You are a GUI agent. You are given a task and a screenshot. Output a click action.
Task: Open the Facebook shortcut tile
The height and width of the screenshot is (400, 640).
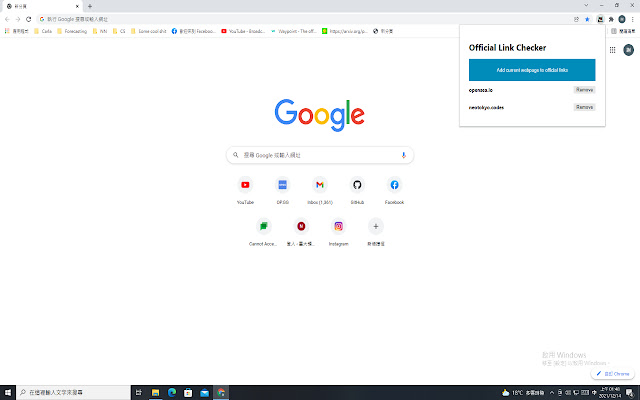pos(394,190)
